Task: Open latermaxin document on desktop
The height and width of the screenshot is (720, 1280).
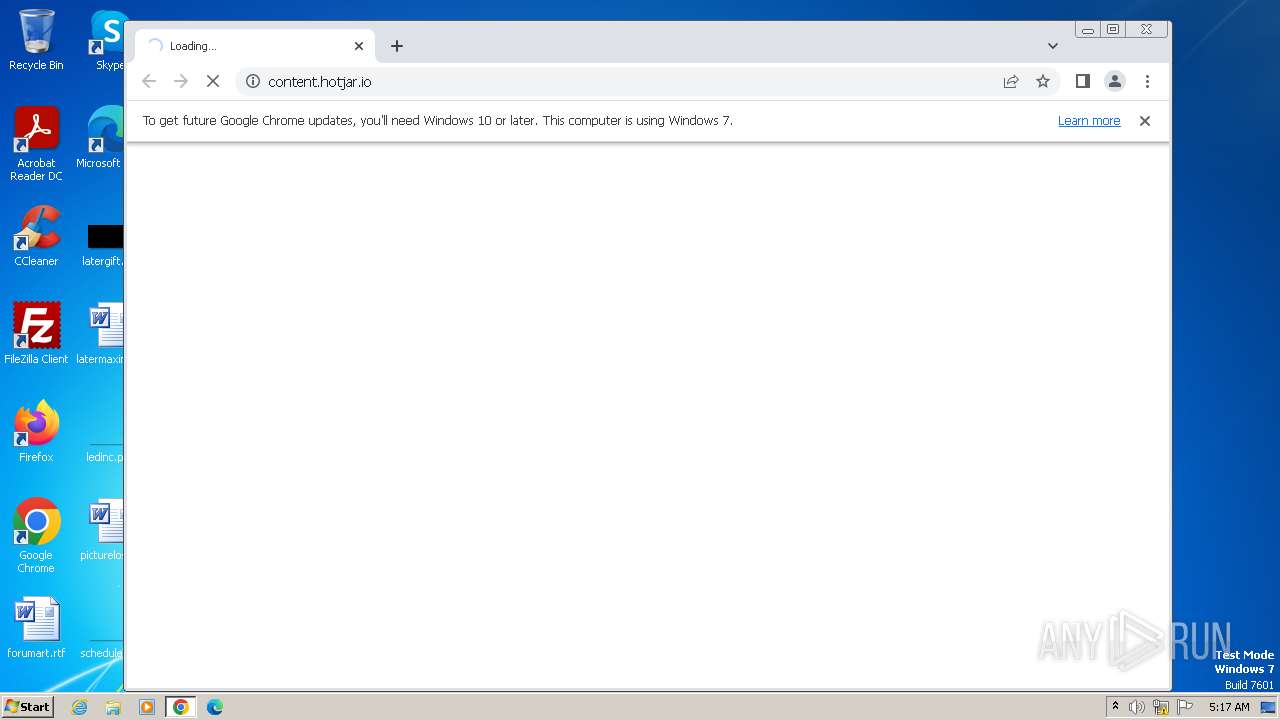Action: point(101,334)
